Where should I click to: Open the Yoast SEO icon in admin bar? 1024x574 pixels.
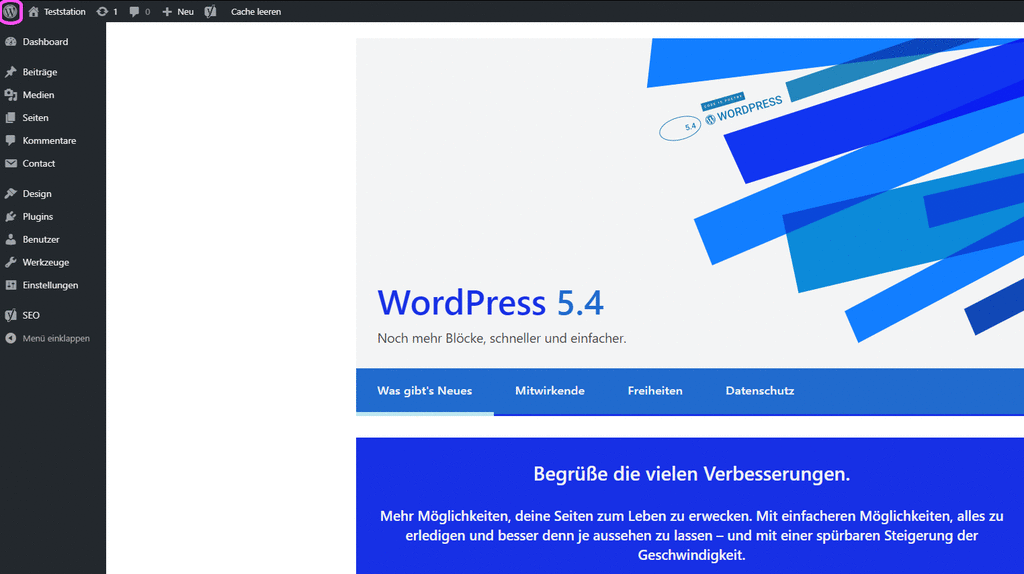click(210, 11)
